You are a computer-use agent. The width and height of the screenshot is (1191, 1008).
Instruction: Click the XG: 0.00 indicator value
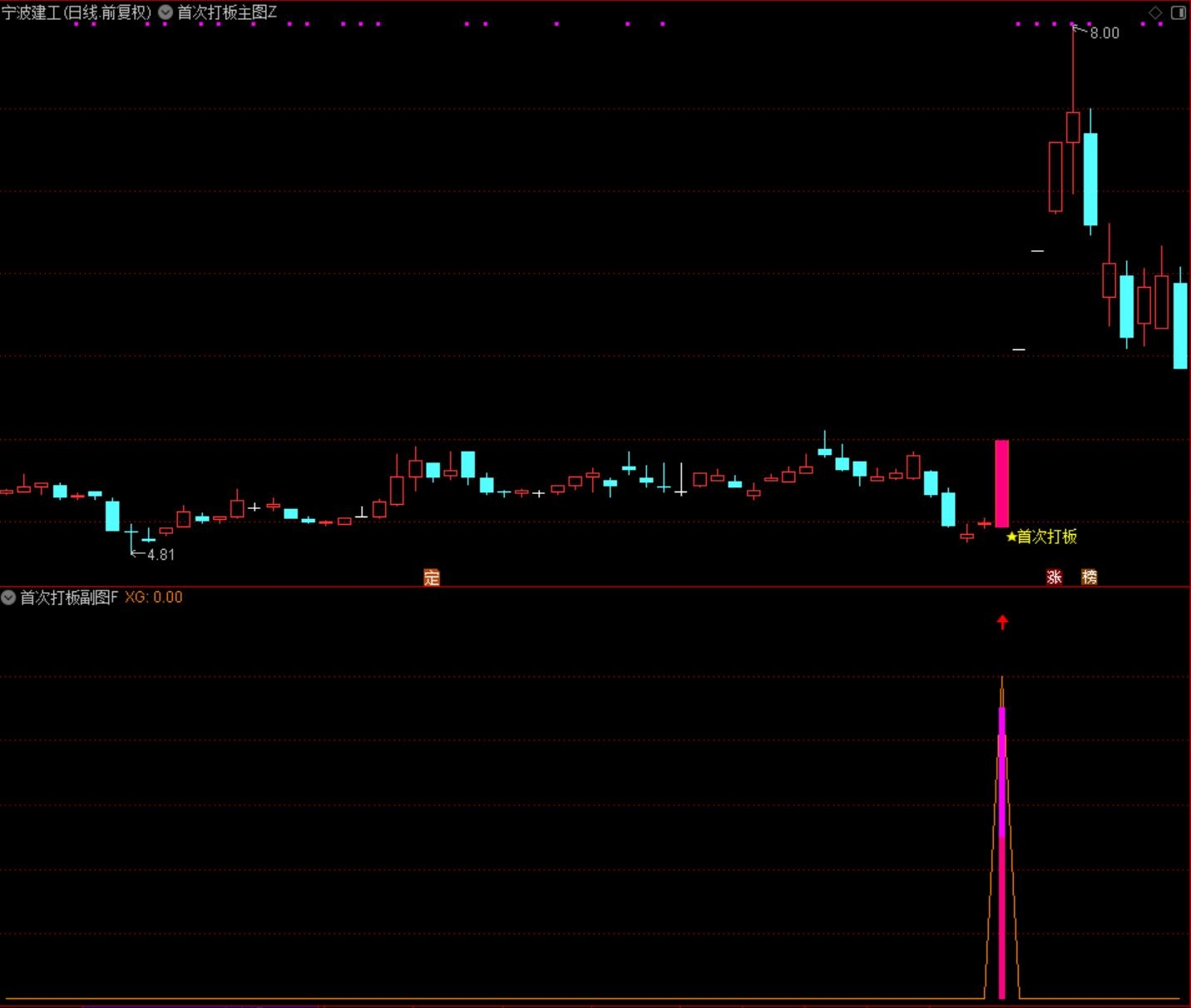click(153, 597)
